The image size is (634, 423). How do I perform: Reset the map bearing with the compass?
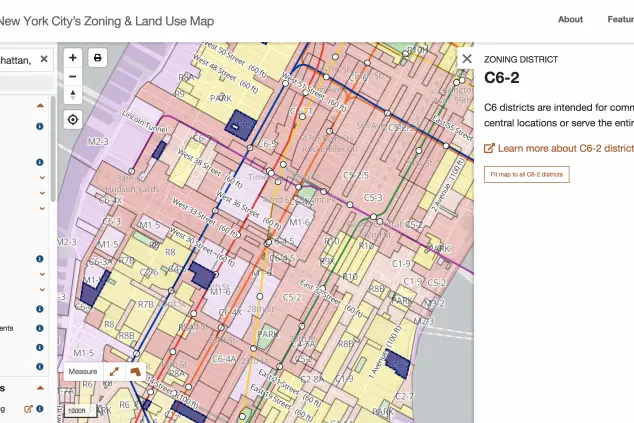pos(73,95)
